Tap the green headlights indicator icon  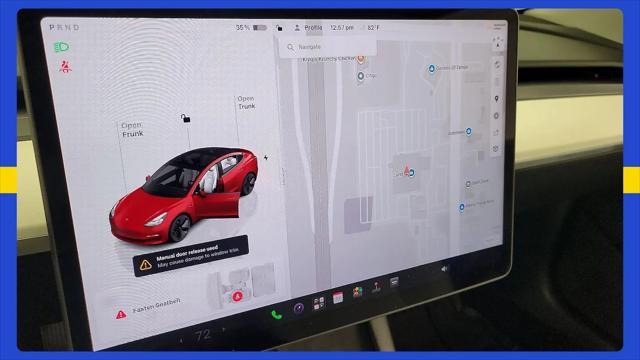click(62, 47)
